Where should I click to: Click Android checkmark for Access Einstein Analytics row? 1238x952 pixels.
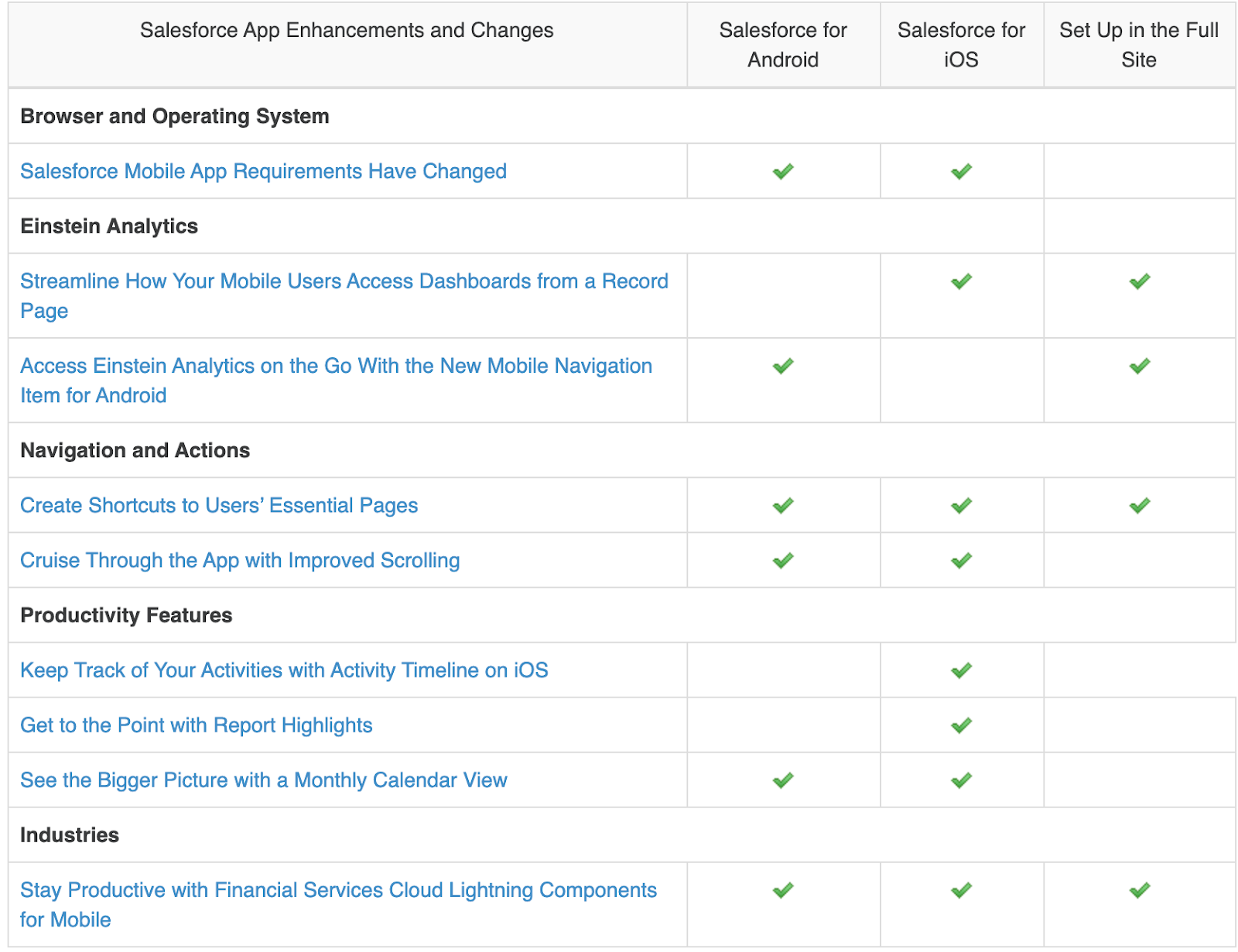(783, 366)
